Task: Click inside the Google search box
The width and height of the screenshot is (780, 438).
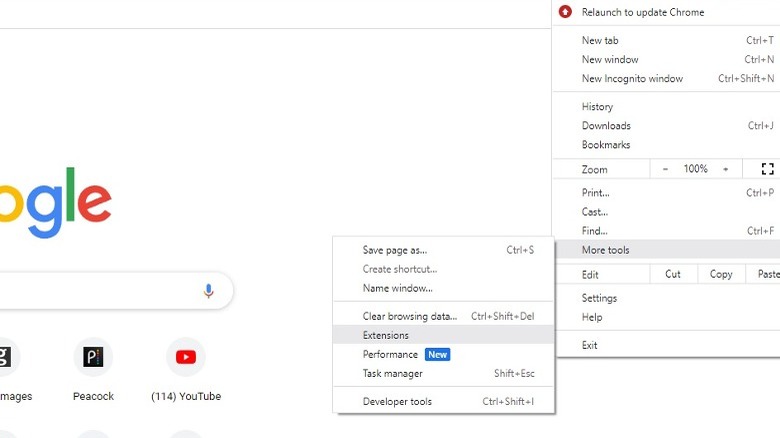Action: [x=100, y=291]
